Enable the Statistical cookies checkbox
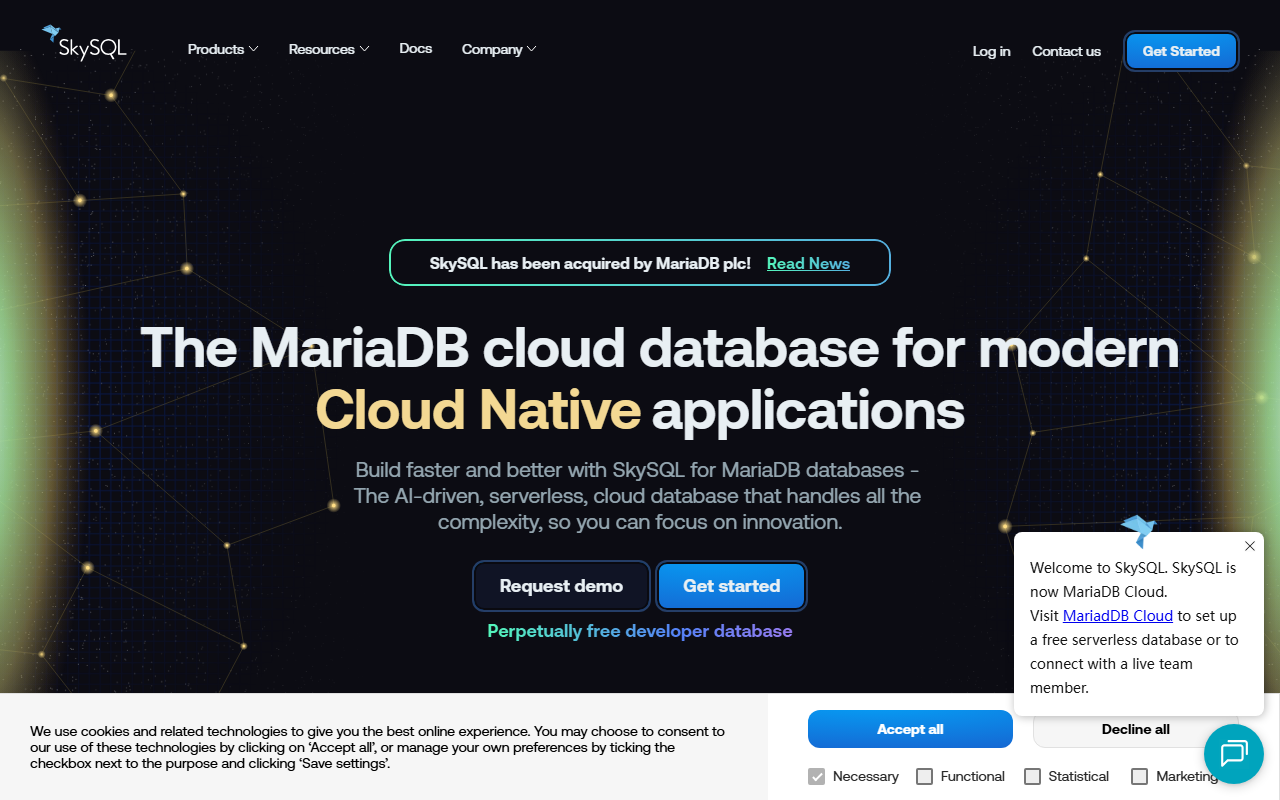1280x800 pixels. pos(1033,776)
